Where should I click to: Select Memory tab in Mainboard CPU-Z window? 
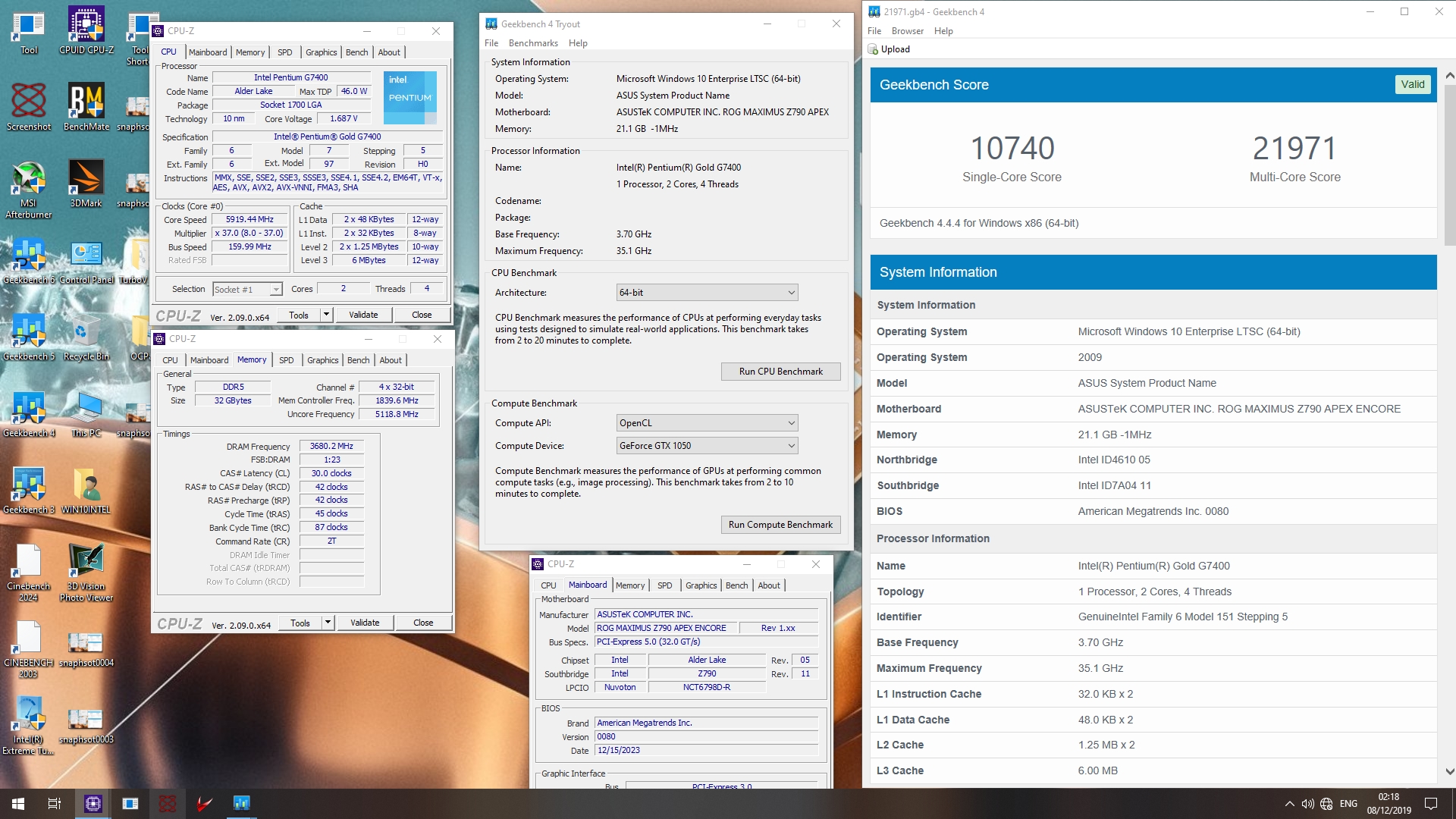629,585
